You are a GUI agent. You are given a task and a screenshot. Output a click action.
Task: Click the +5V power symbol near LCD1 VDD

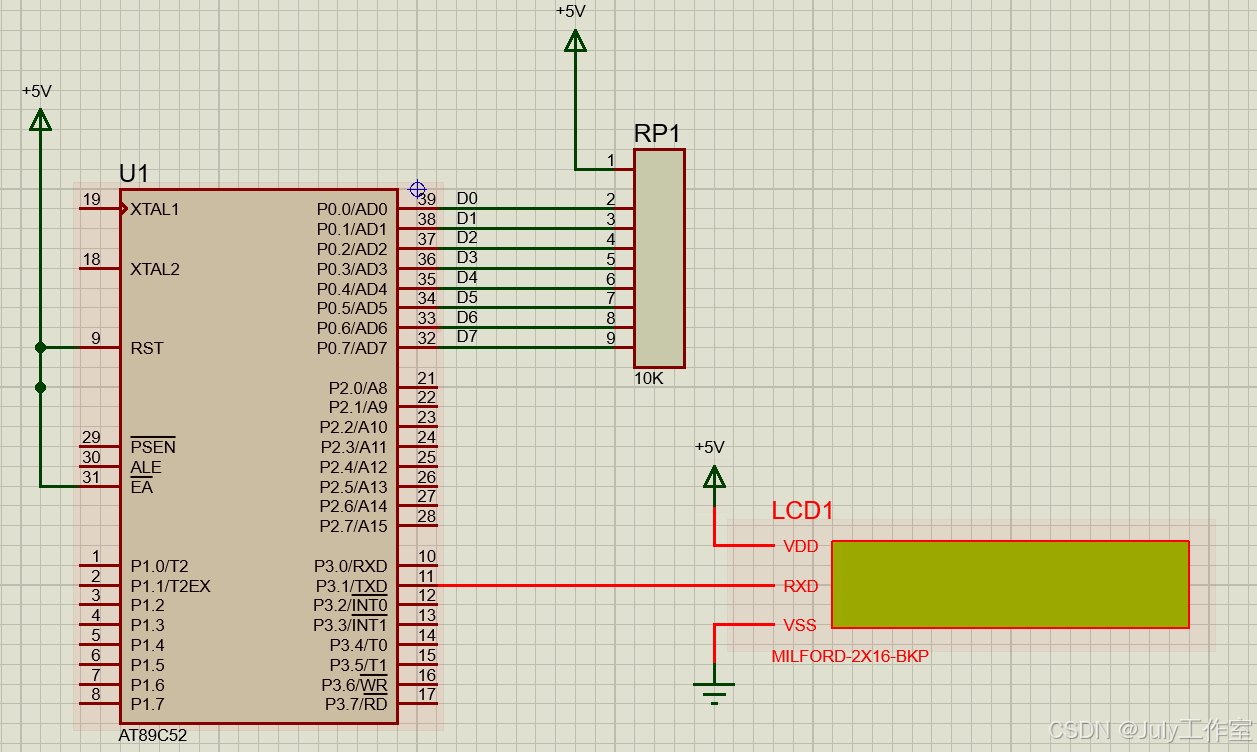point(714,479)
